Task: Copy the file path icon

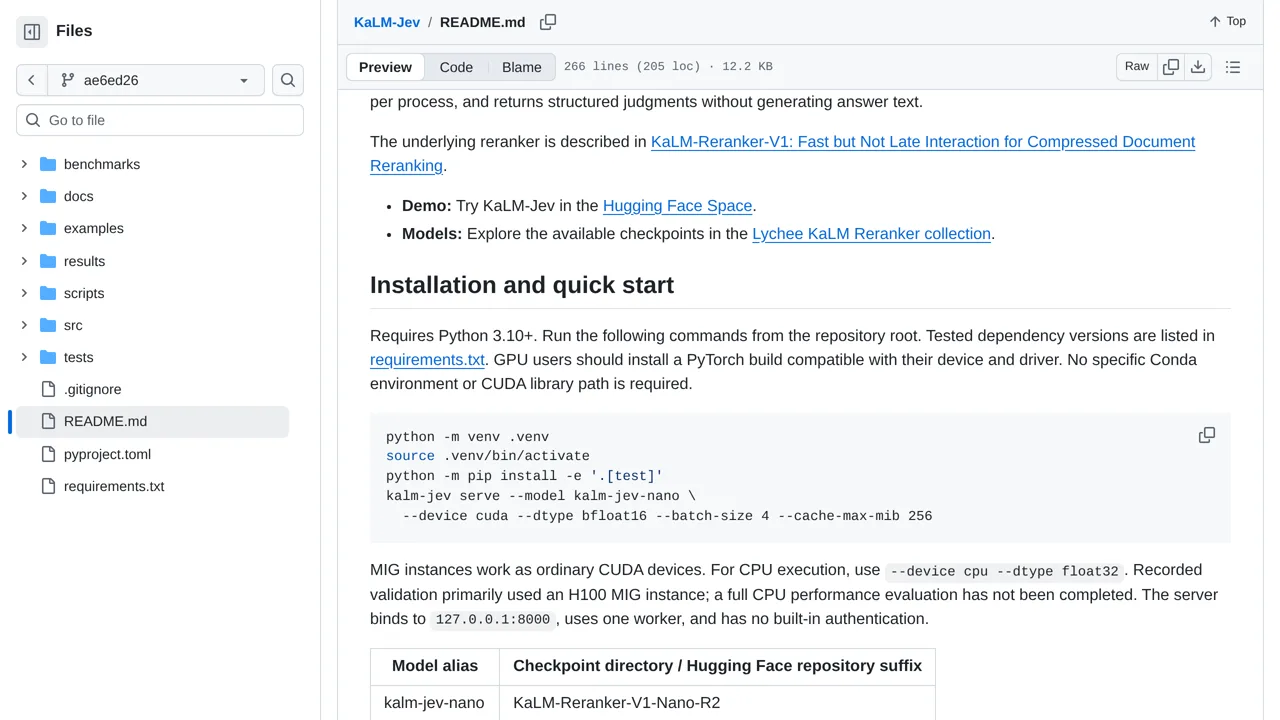Action: coord(548,22)
